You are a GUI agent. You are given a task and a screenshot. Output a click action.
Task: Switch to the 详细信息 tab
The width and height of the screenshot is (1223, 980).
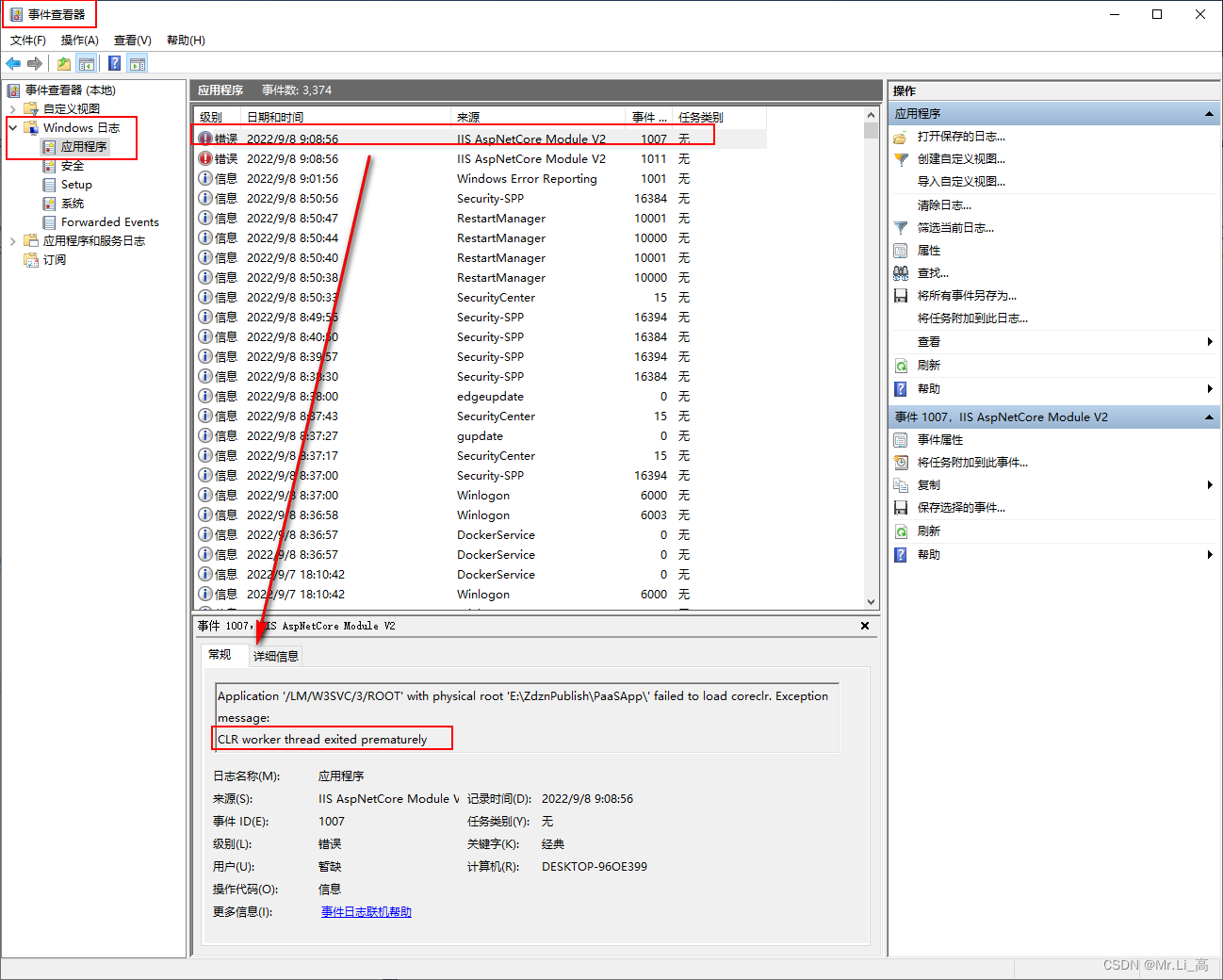(276, 657)
